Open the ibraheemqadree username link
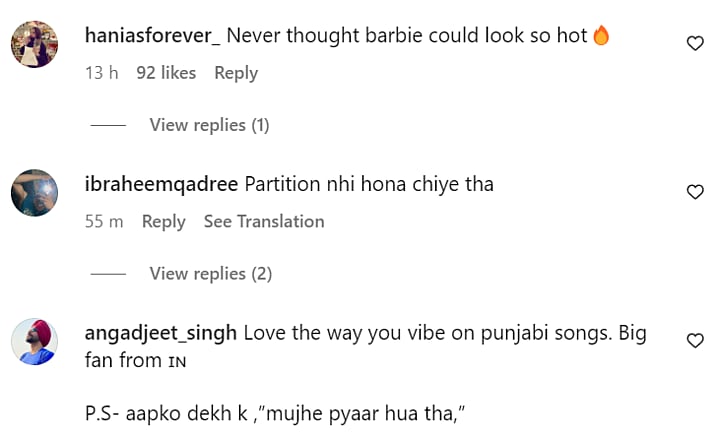The image size is (720, 441). point(162,185)
